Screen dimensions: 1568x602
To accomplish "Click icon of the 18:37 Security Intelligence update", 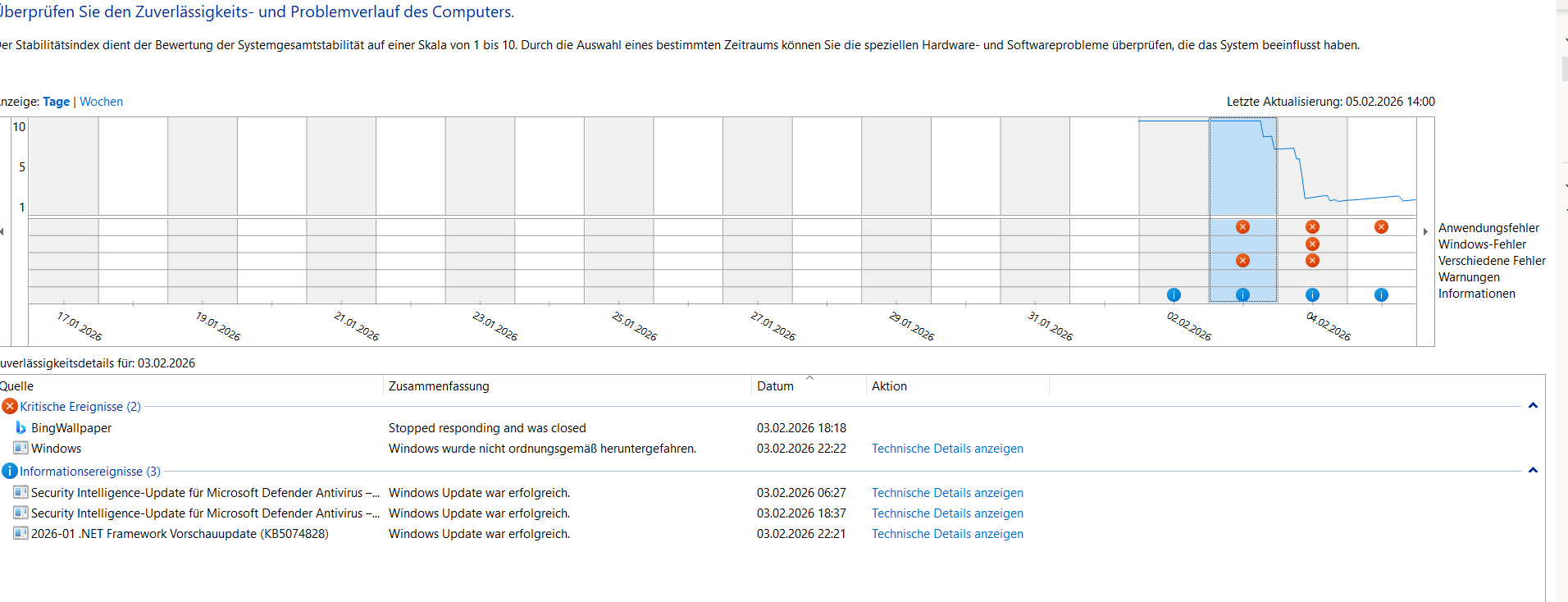I will [x=21, y=513].
